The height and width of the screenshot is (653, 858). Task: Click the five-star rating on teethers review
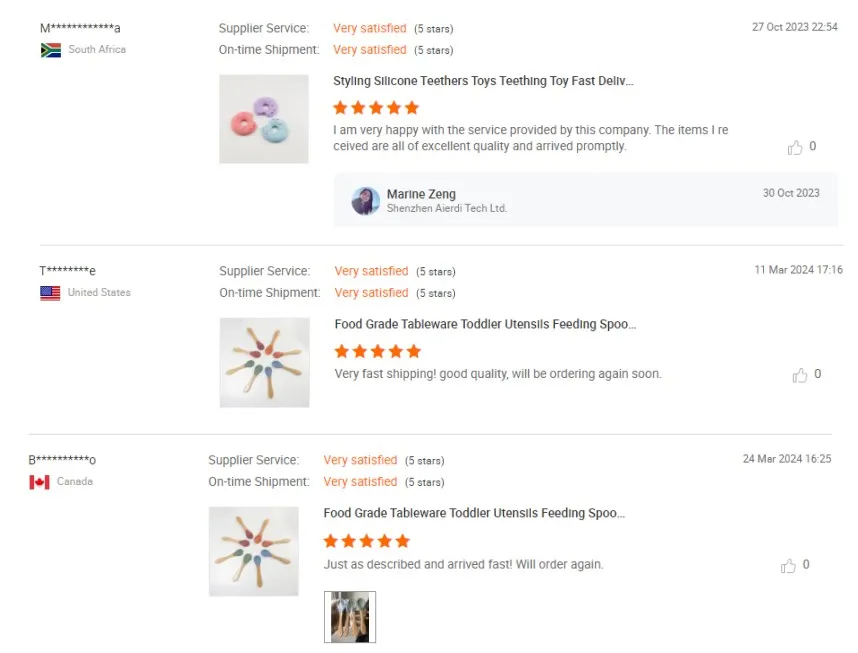pos(376,108)
